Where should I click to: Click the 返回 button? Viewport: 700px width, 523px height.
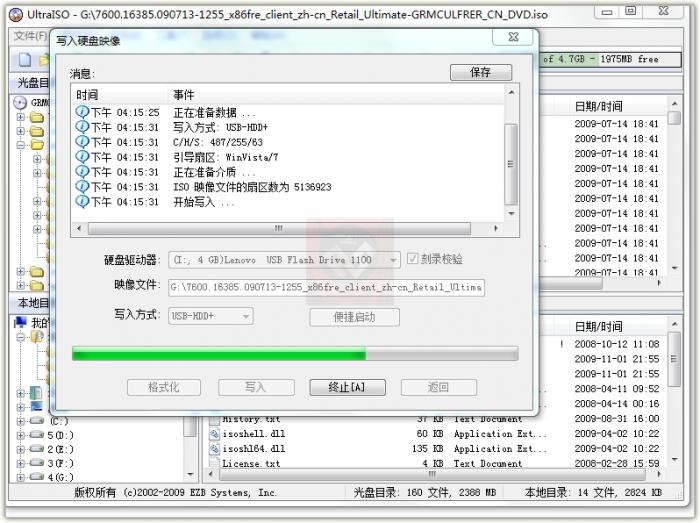click(438, 387)
